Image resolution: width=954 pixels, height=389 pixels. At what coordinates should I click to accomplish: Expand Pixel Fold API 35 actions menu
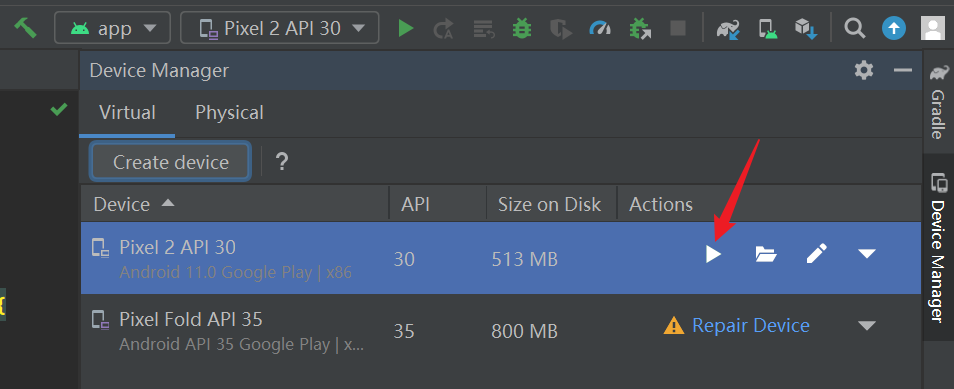coord(866,326)
